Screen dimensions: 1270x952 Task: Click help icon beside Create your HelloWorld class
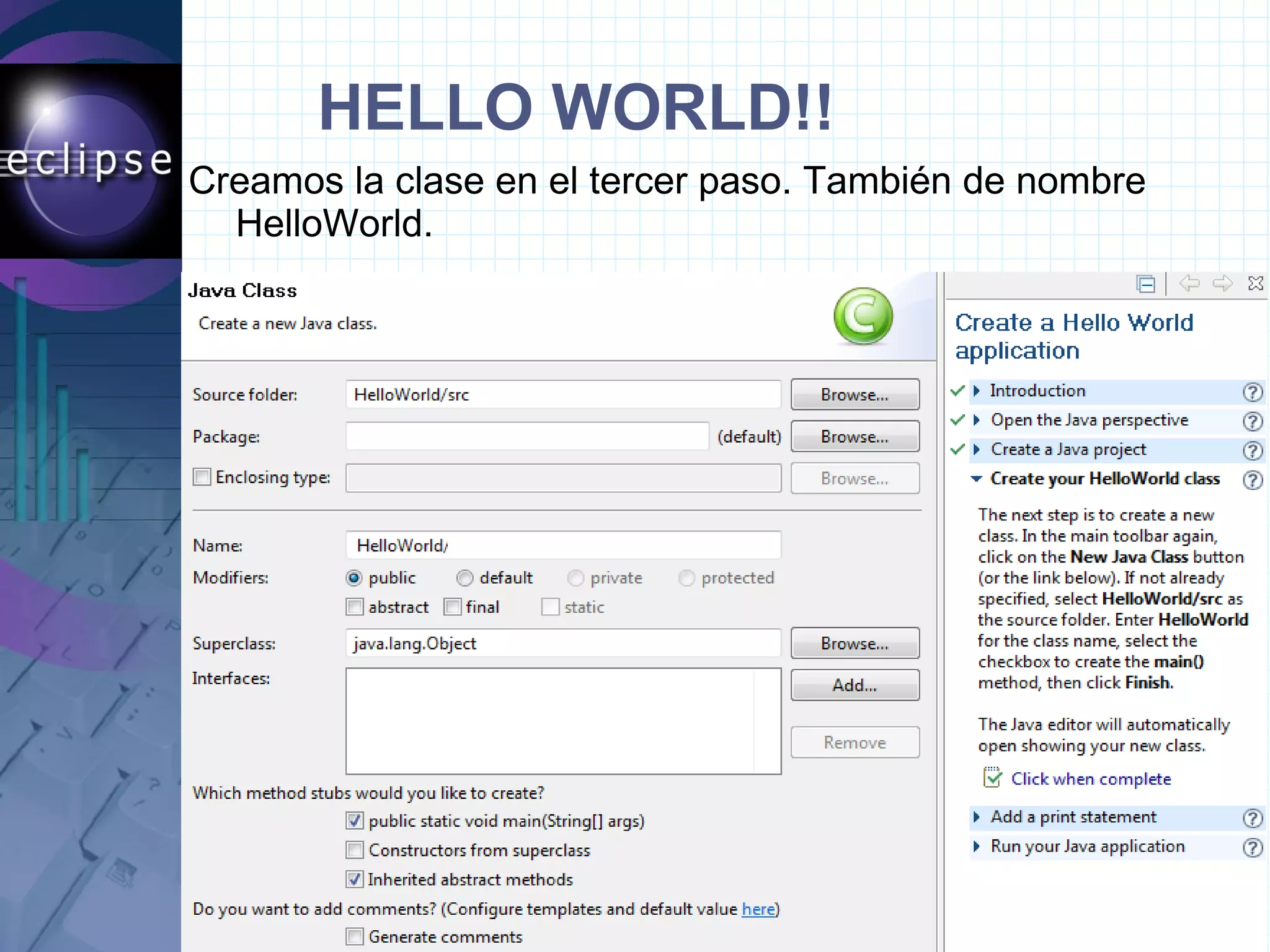point(1252,480)
